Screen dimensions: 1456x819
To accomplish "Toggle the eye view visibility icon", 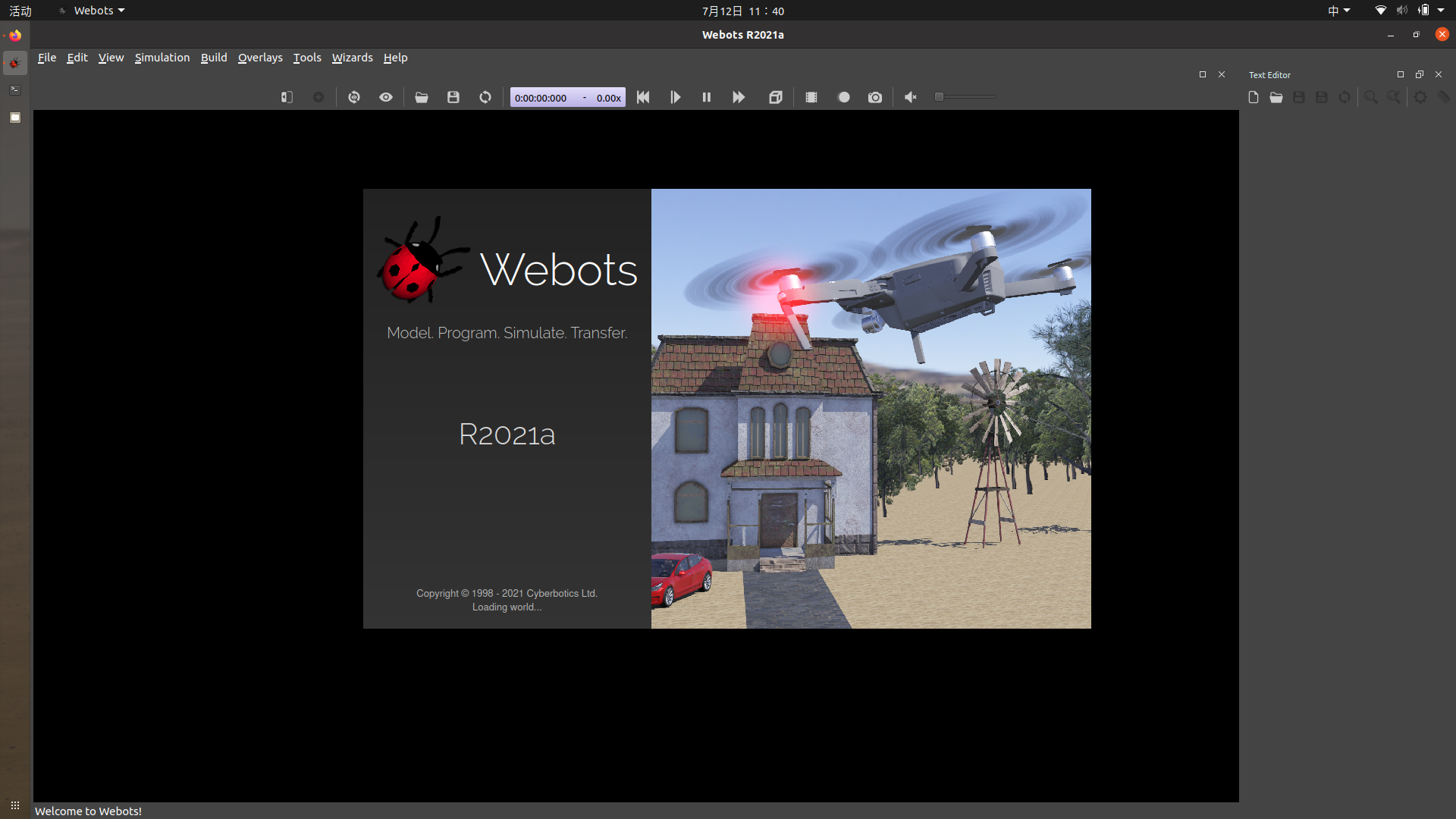I will point(386,97).
